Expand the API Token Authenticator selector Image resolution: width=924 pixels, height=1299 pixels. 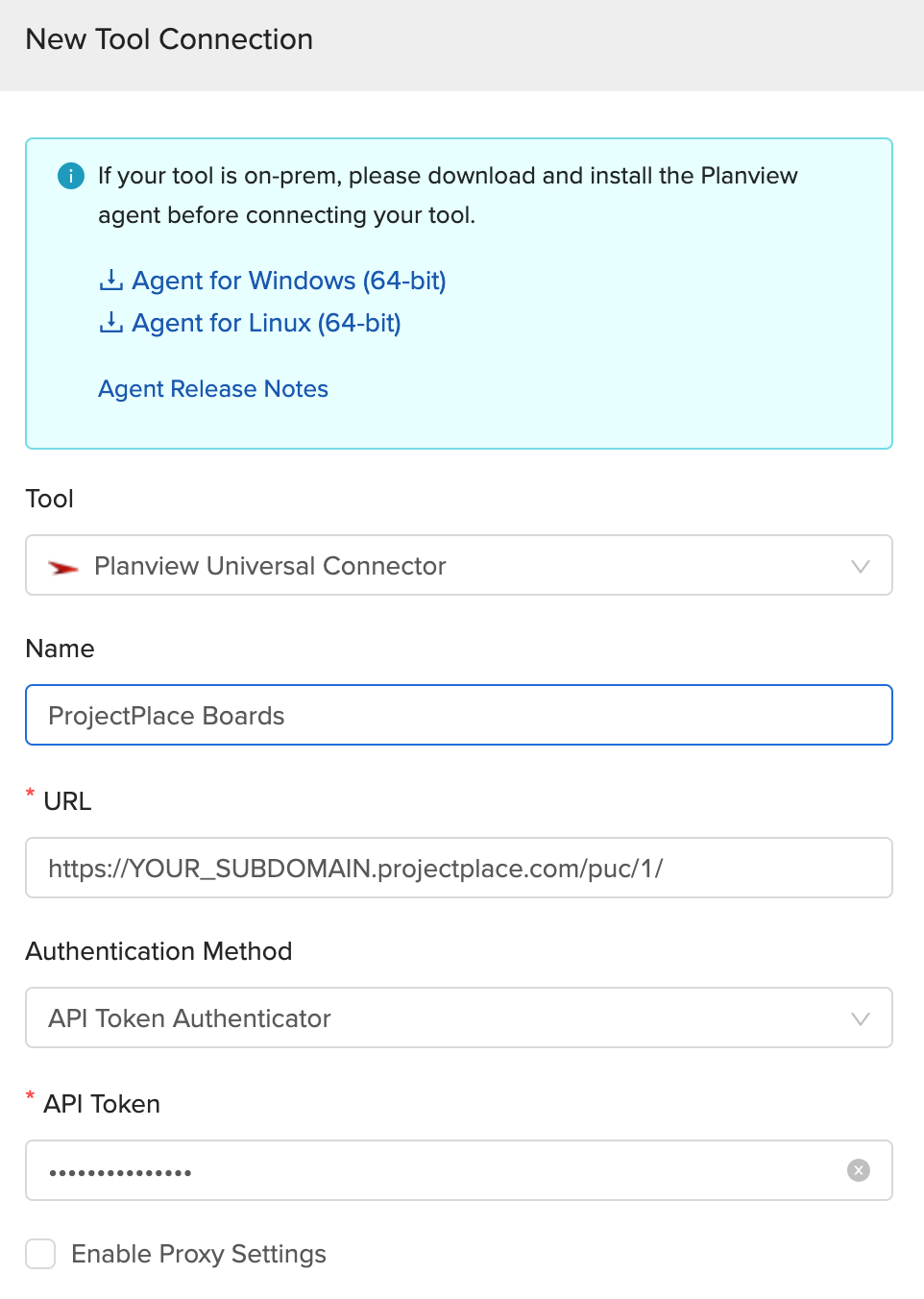point(861,1017)
